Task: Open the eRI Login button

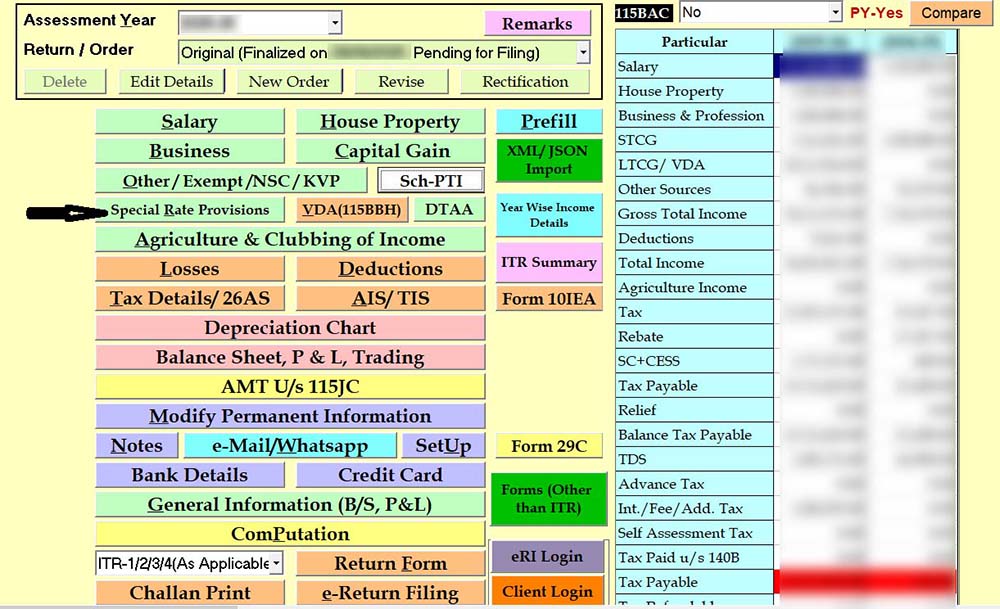Action: (x=548, y=556)
